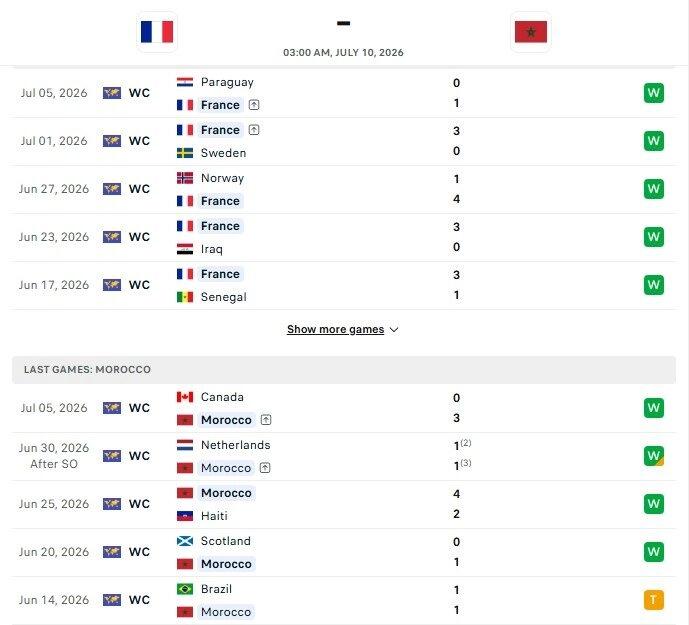Click the advancement arrow icon next to Morocco vs Canada
Image resolution: width=689 pixels, height=625 pixels.
click(x=266, y=420)
